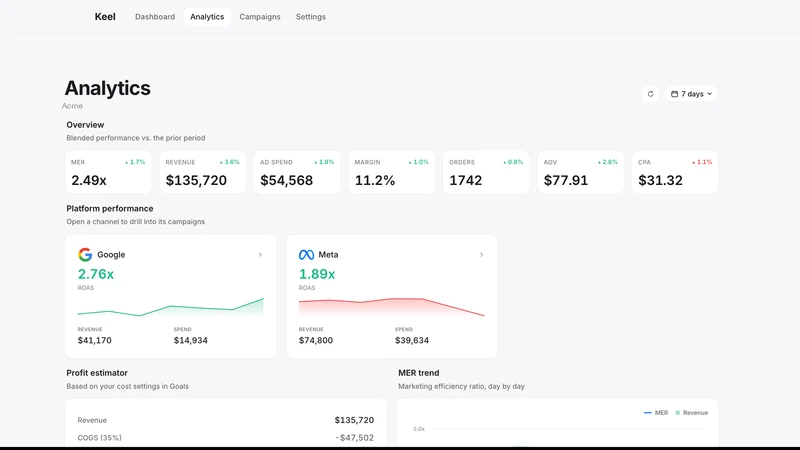Click the Meta logo icon
800x450 pixels.
306,254
